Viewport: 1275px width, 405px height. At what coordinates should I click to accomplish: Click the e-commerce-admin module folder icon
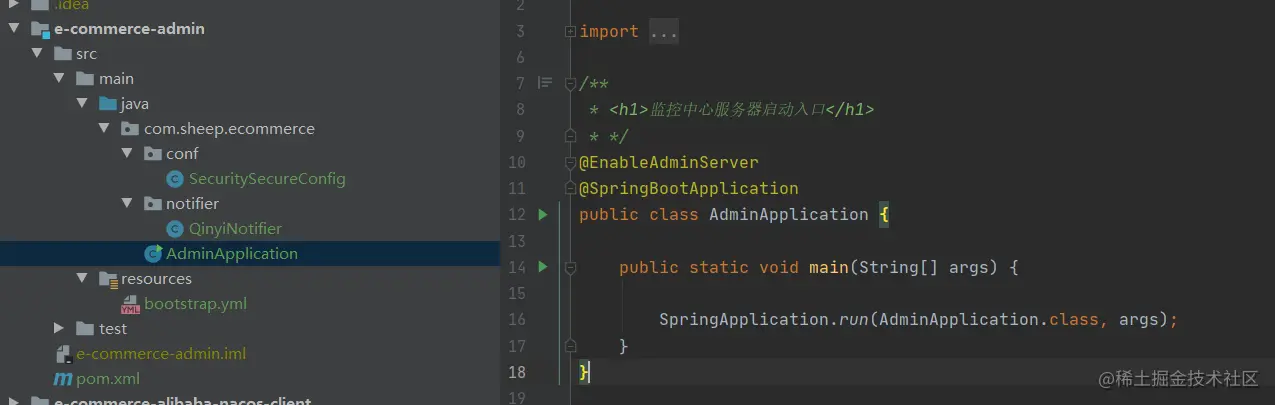[x=40, y=29]
